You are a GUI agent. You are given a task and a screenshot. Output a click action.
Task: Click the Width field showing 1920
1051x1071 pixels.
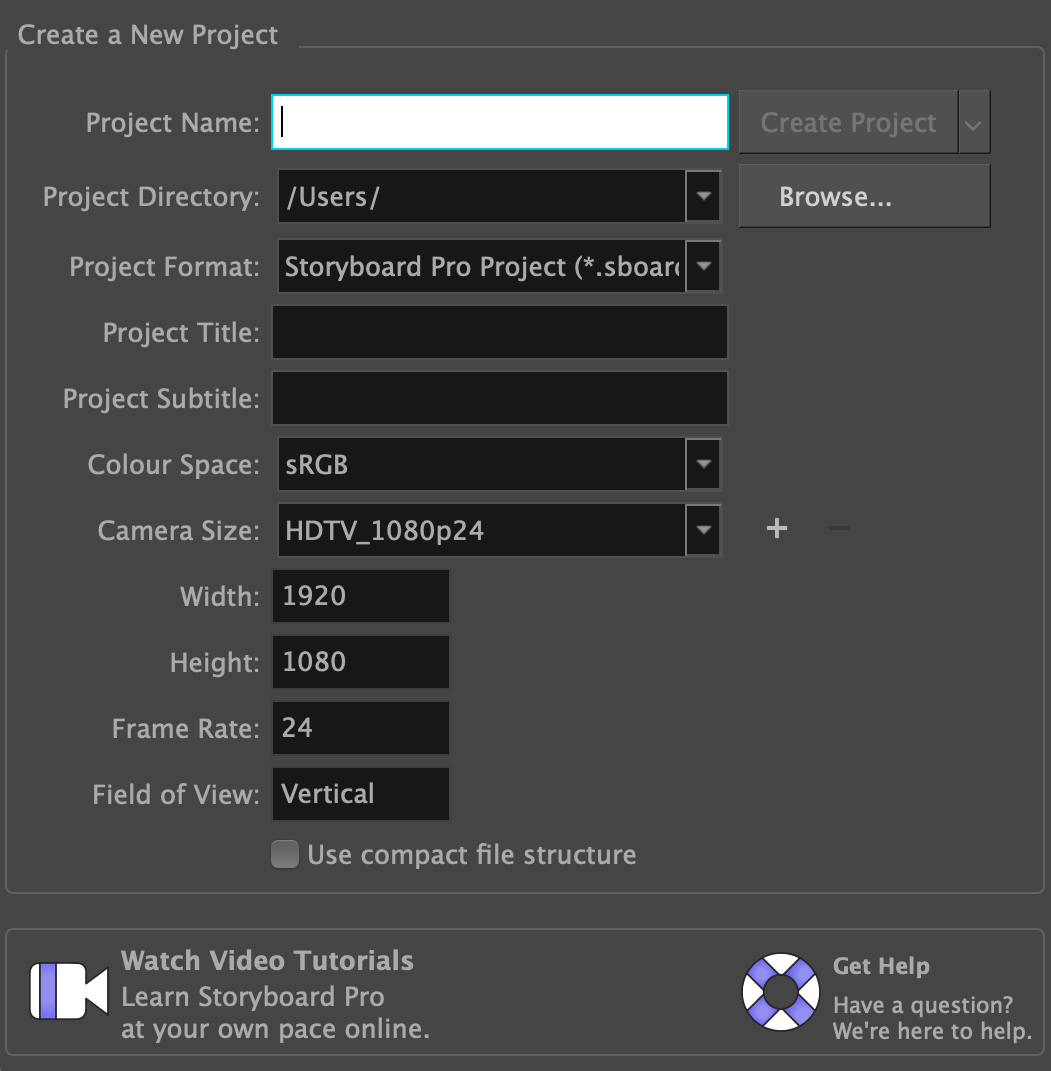click(x=360, y=596)
